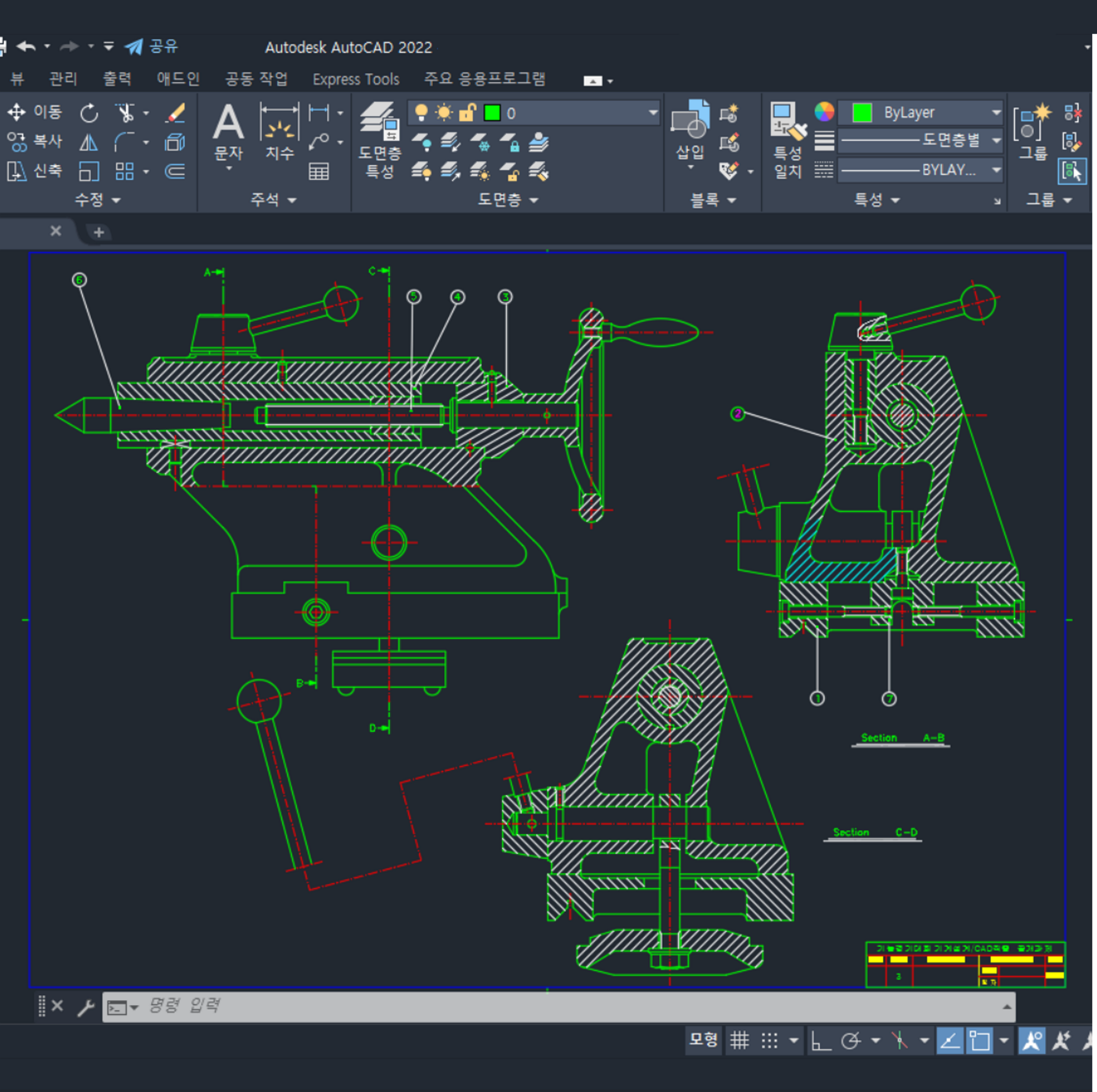Expand the 수정 (Modify) panel

98,199
